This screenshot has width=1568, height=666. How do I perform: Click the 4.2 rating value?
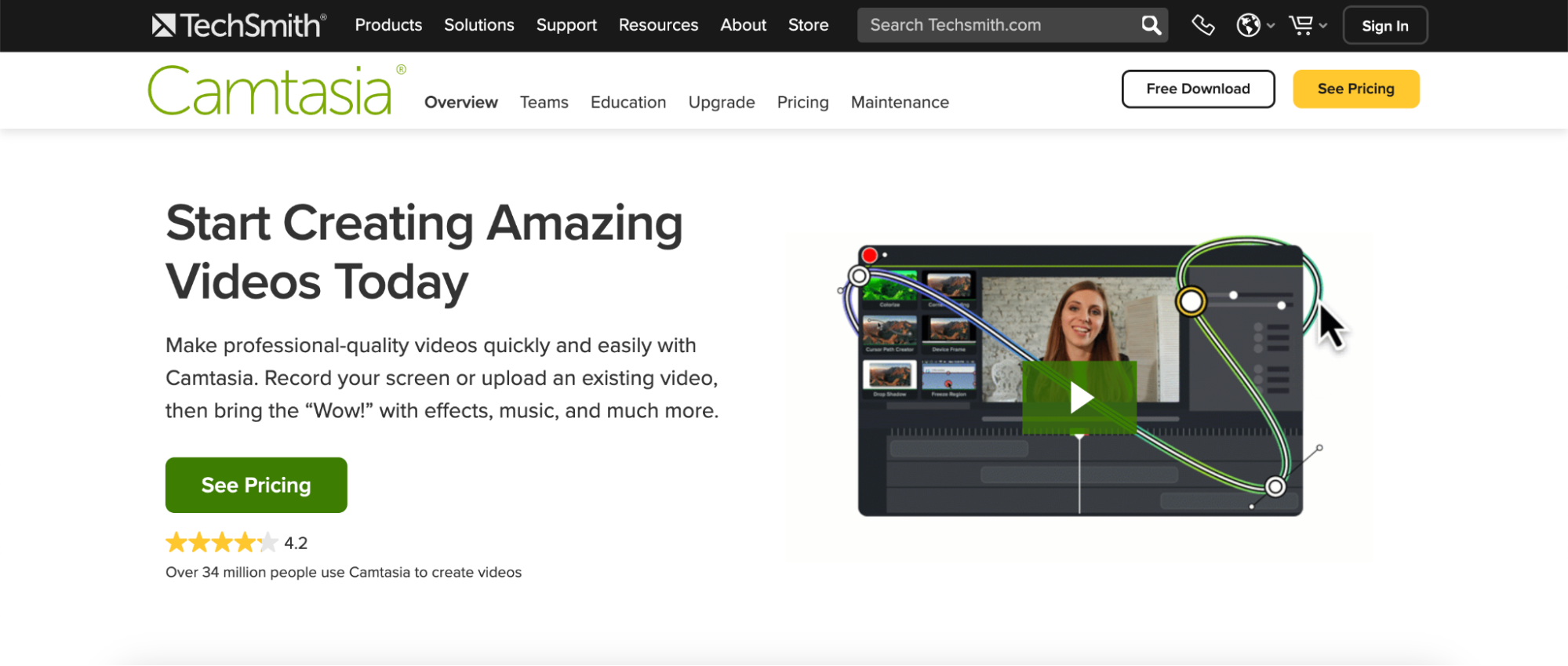click(296, 543)
